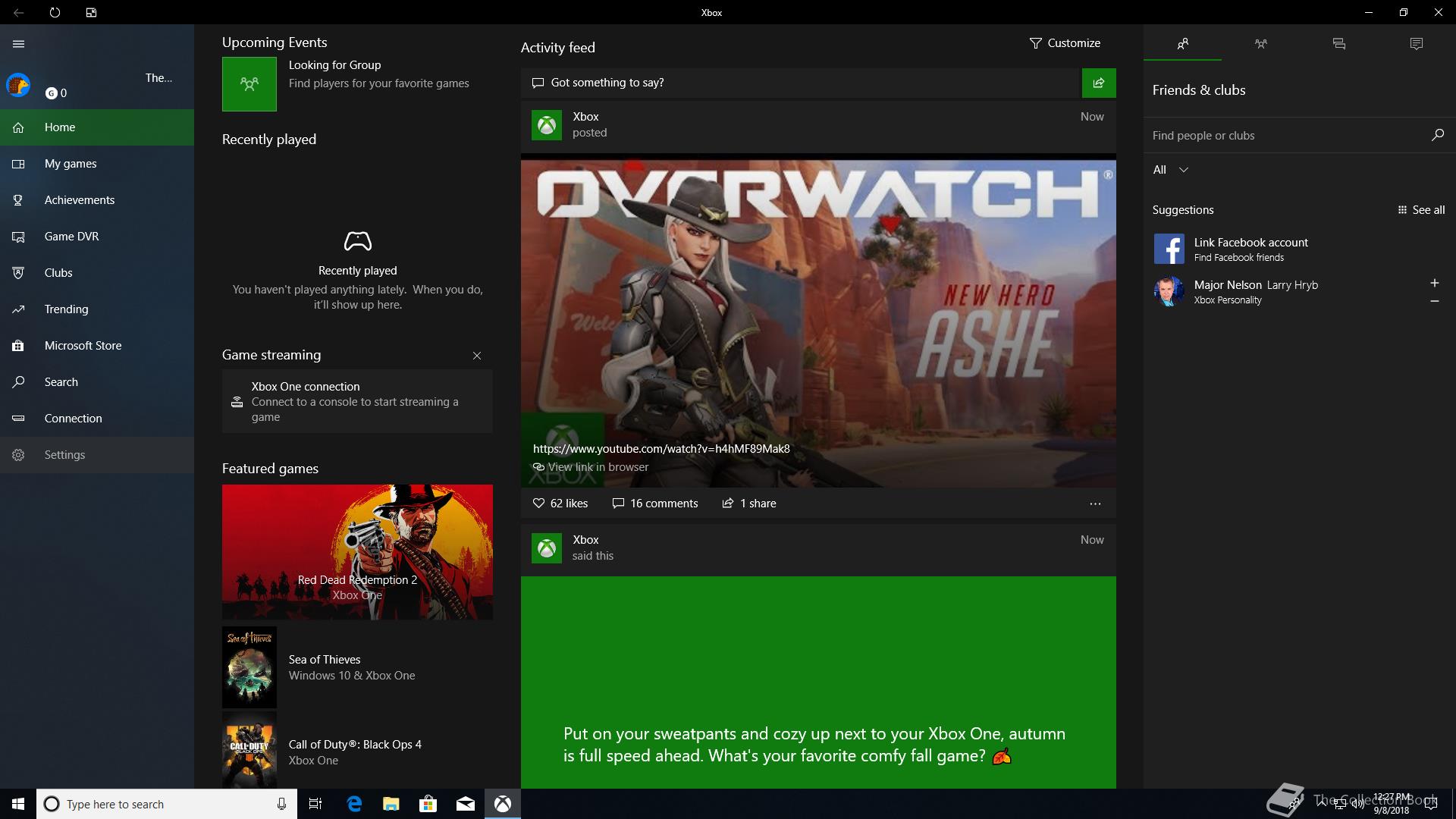Expand the All filter dropdown
This screenshot has width=1456, height=819.
1171,170
